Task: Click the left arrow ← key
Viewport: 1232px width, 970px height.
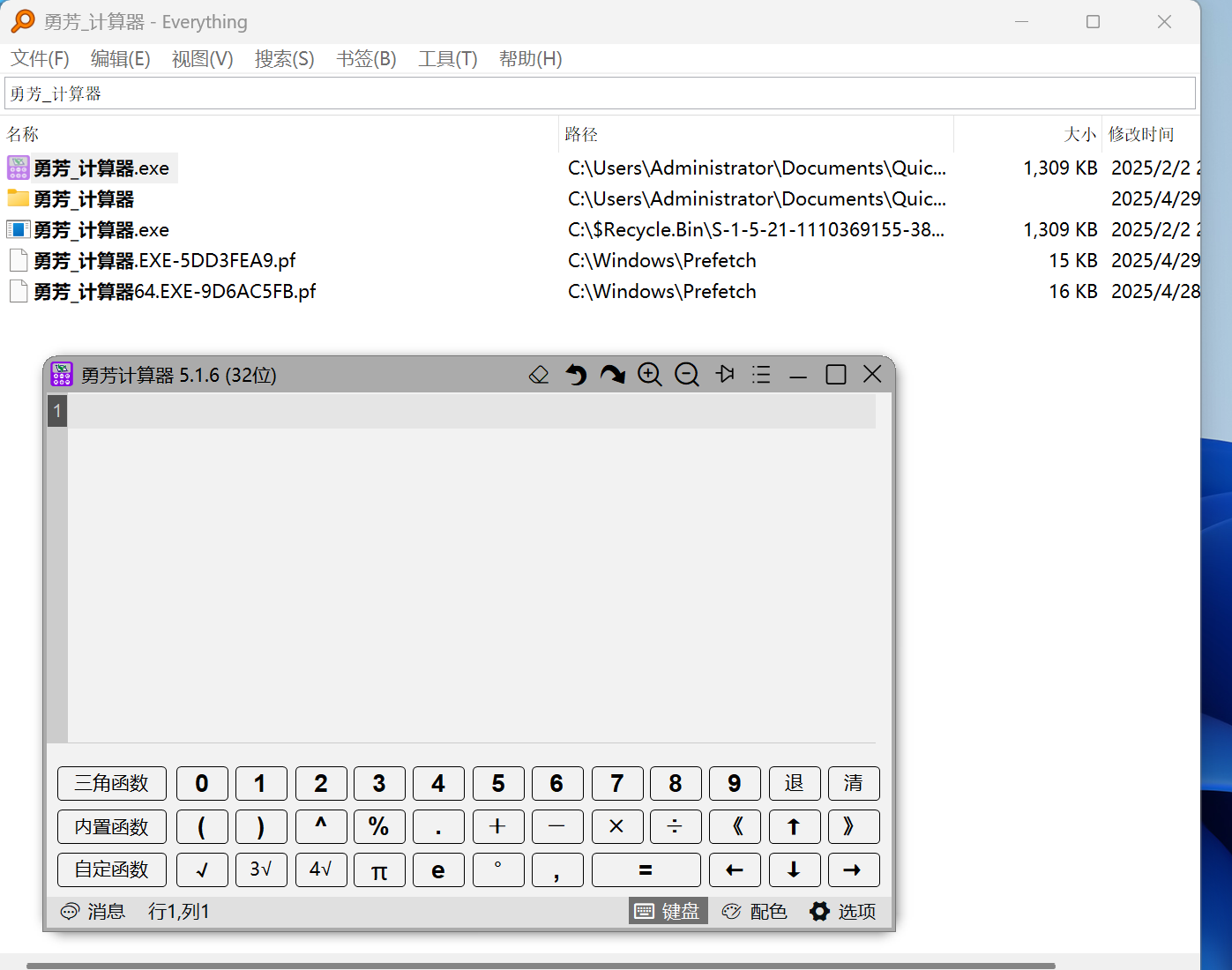Action: 735,869
